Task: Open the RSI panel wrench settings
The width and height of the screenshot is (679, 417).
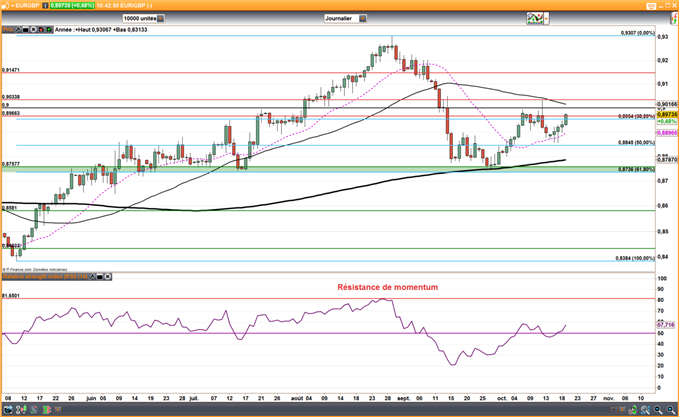Action: [92, 276]
